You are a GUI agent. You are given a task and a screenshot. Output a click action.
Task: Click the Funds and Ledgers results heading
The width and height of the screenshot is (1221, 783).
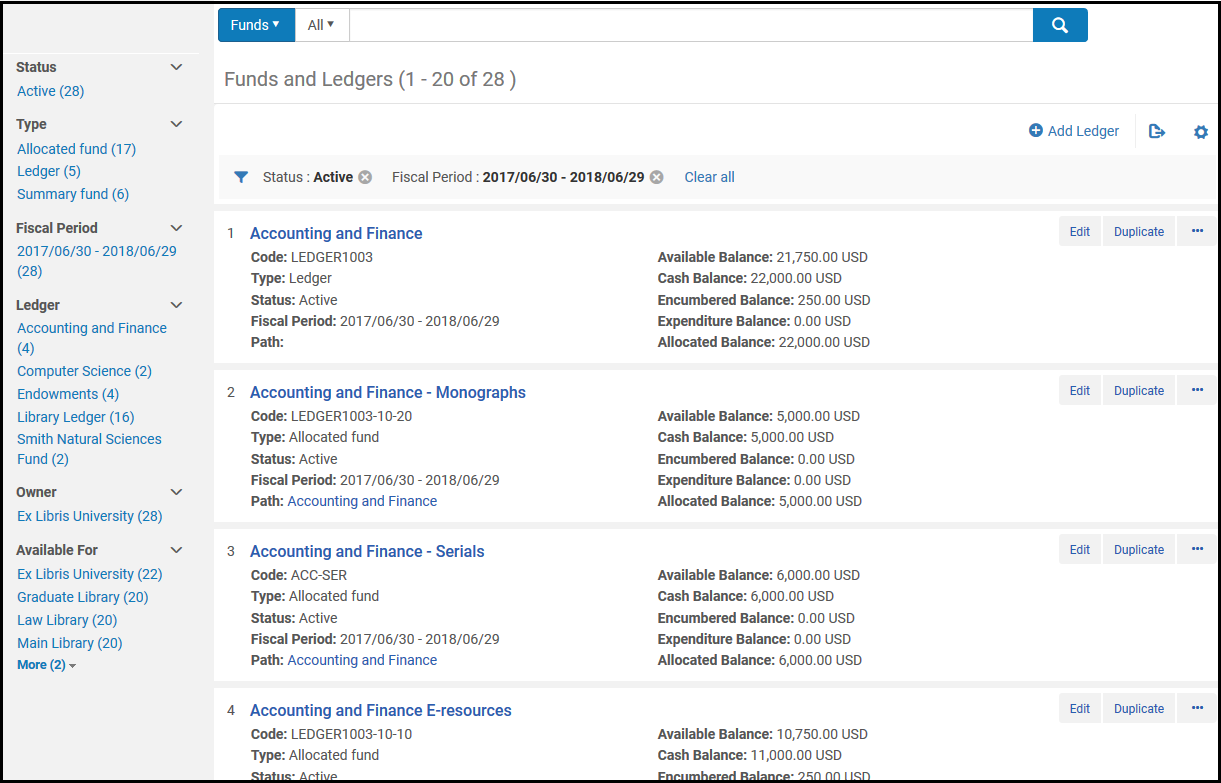coord(370,79)
